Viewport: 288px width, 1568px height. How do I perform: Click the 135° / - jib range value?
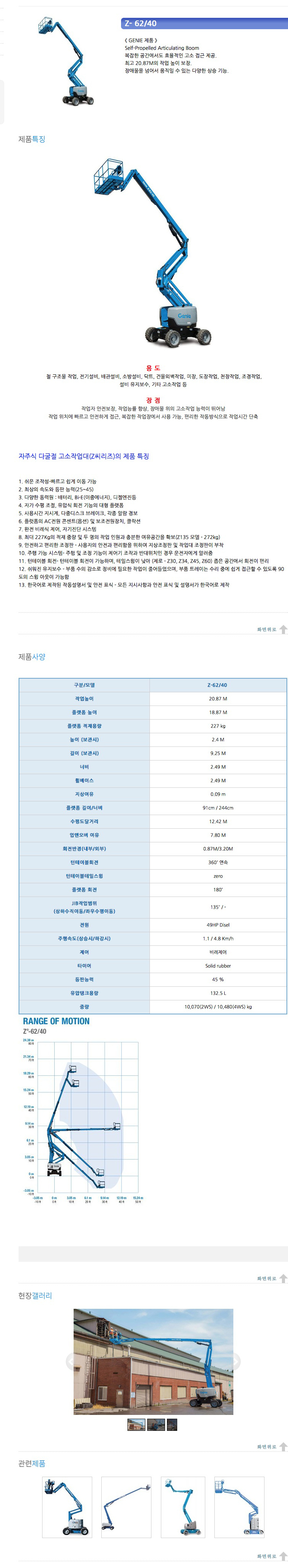tap(218, 907)
